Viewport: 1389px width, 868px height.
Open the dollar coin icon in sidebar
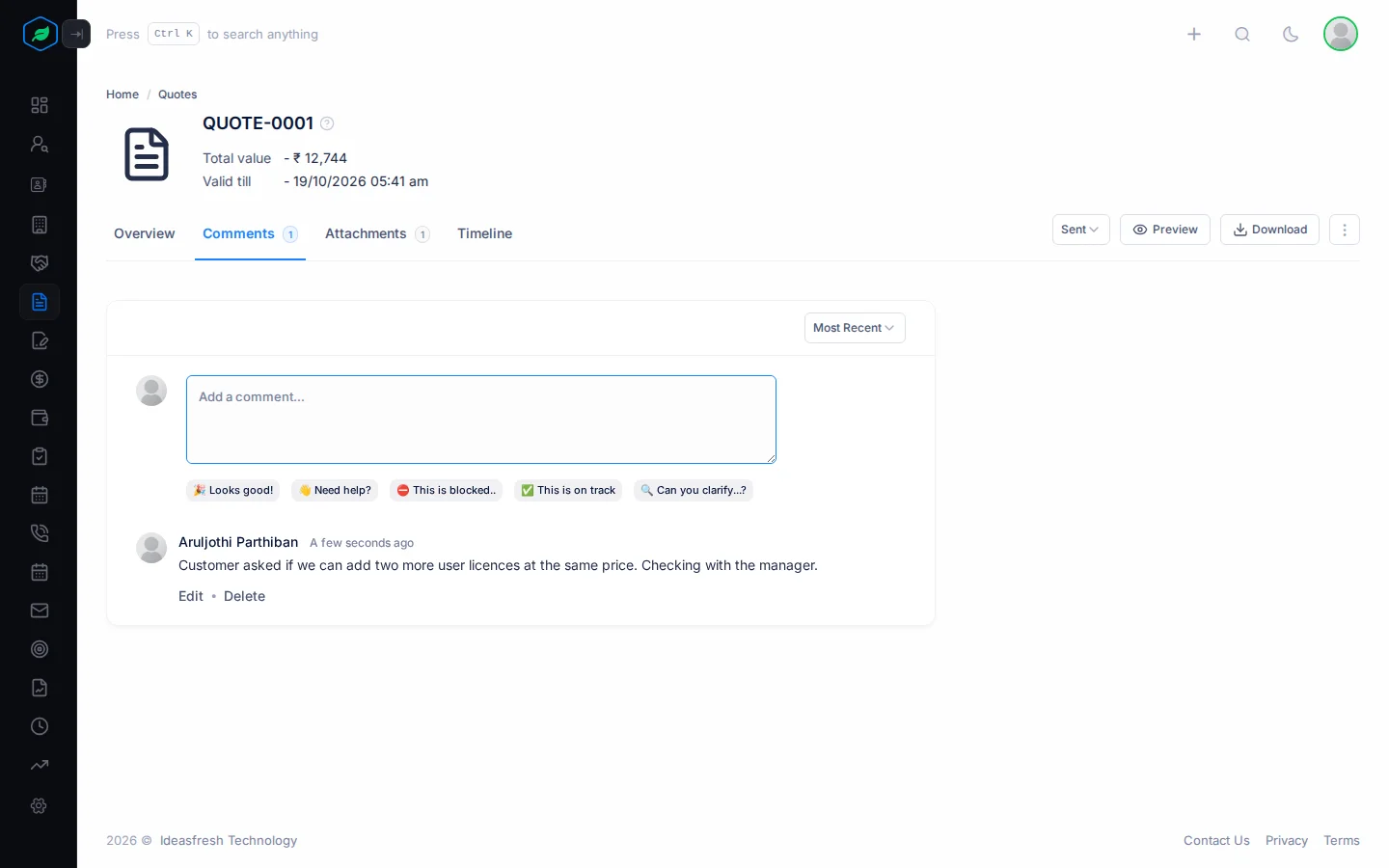[x=40, y=379]
